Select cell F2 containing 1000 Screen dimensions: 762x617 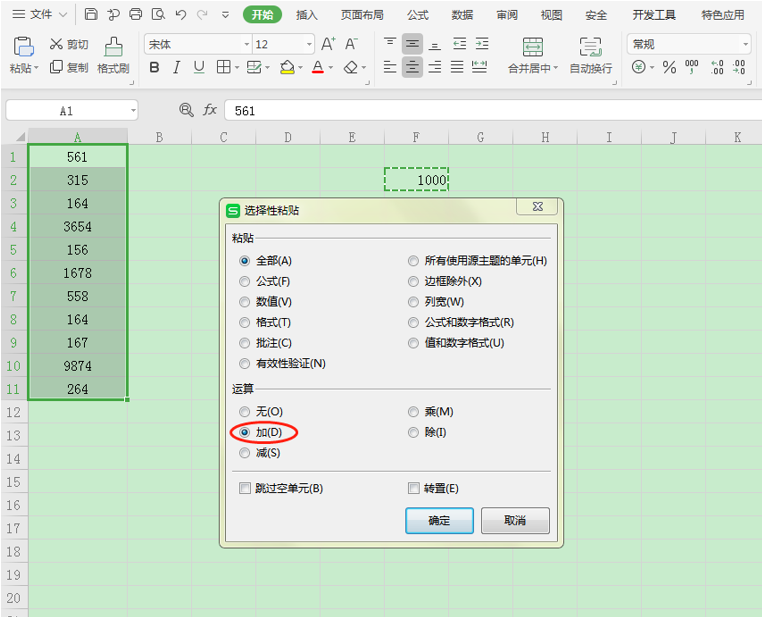click(x=416, y=180)
